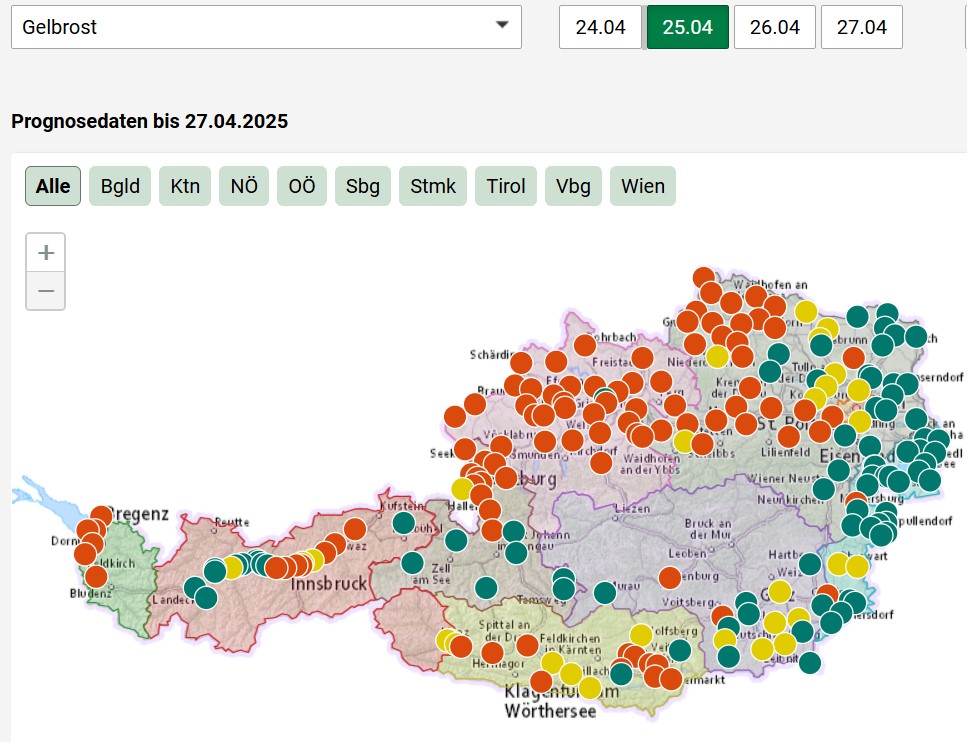Viewport: 967px width, 742px height.
Task: Click the dropdown arrow beside Gelbrost
Action: (502, 27)
